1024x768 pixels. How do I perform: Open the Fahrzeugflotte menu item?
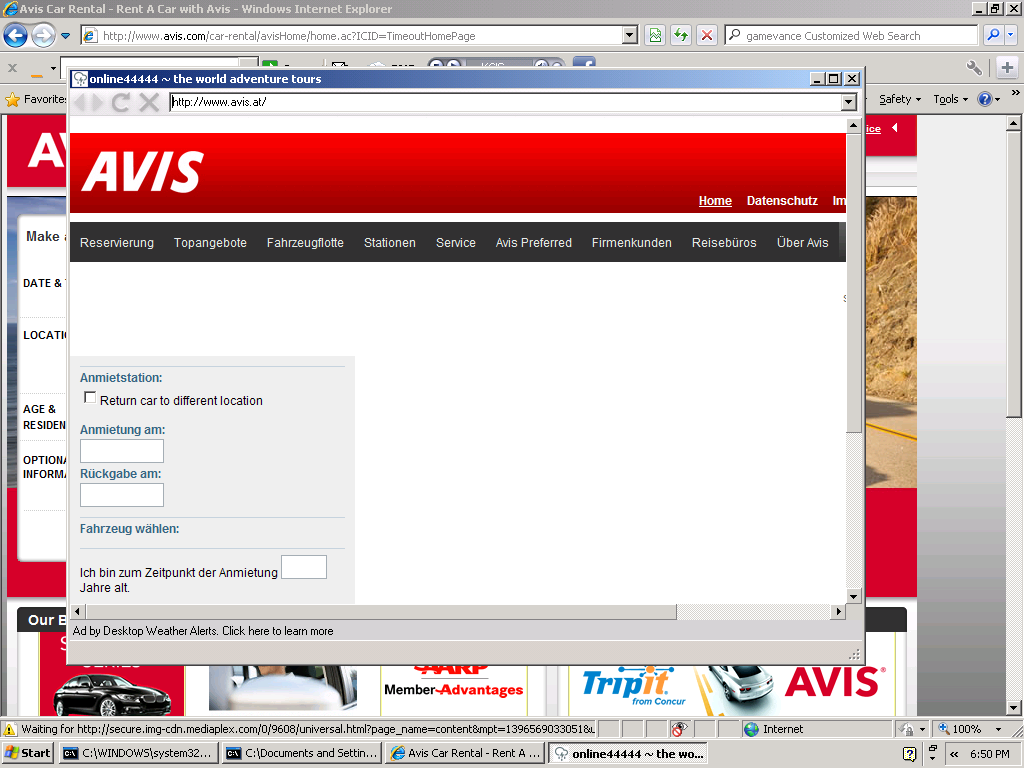[305, 243]
